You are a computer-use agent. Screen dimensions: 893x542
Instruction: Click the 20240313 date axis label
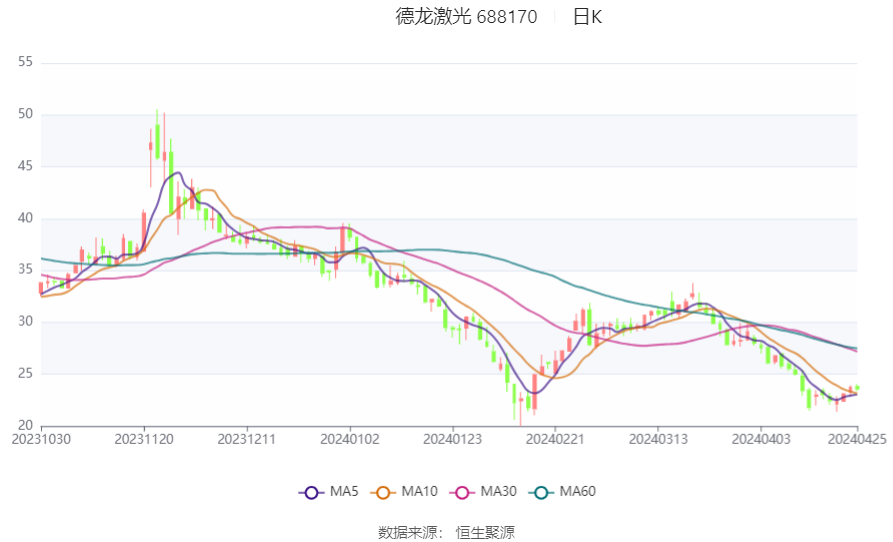pos(657,438)
